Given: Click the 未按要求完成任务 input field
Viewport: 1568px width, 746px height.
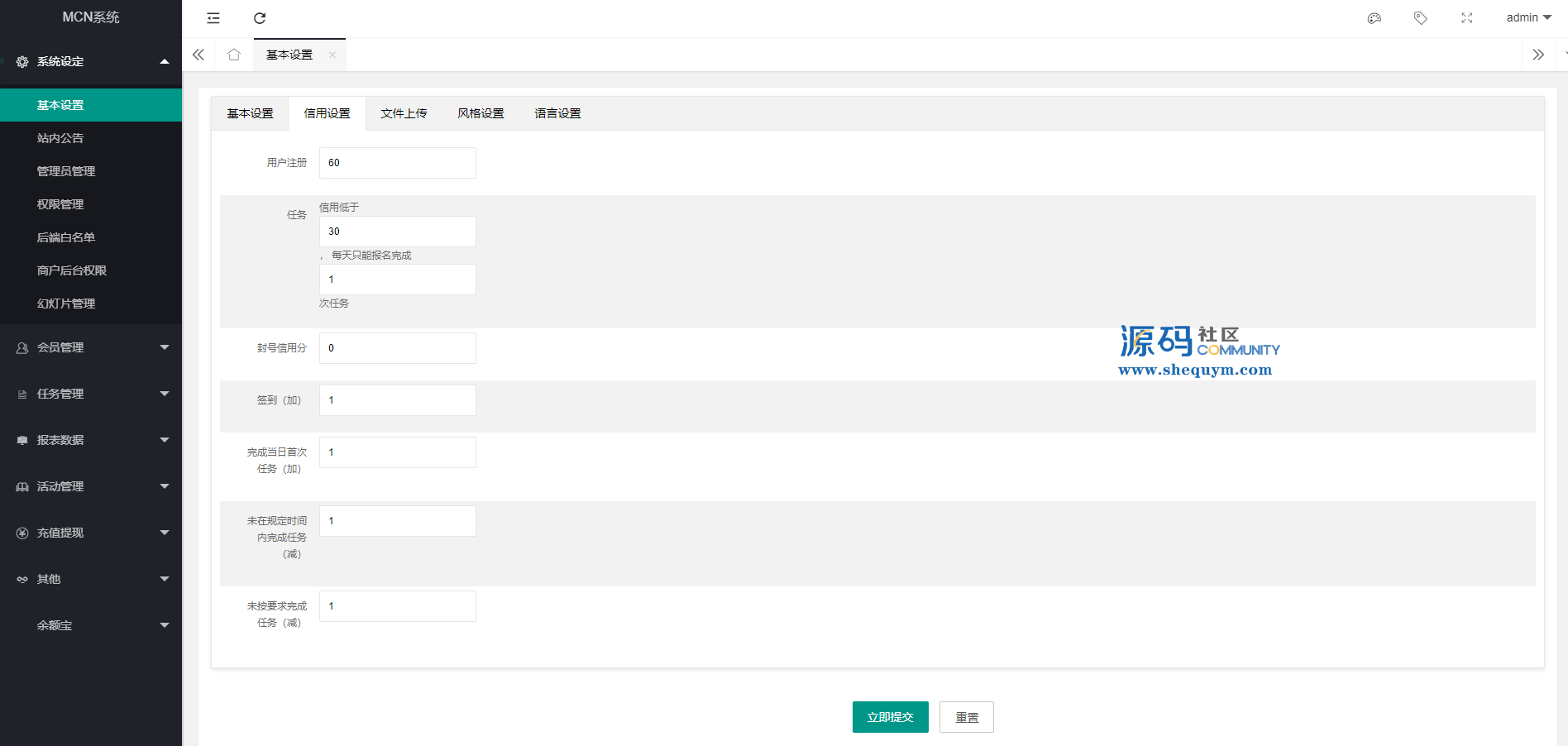Looking at the screenshot, I should (x=398, y=606).
